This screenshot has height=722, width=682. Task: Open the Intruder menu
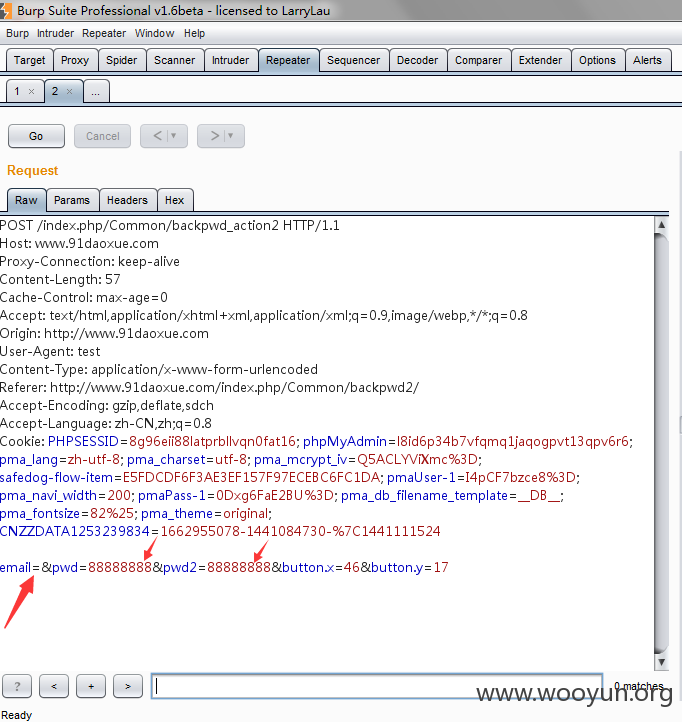click(55, 33)
